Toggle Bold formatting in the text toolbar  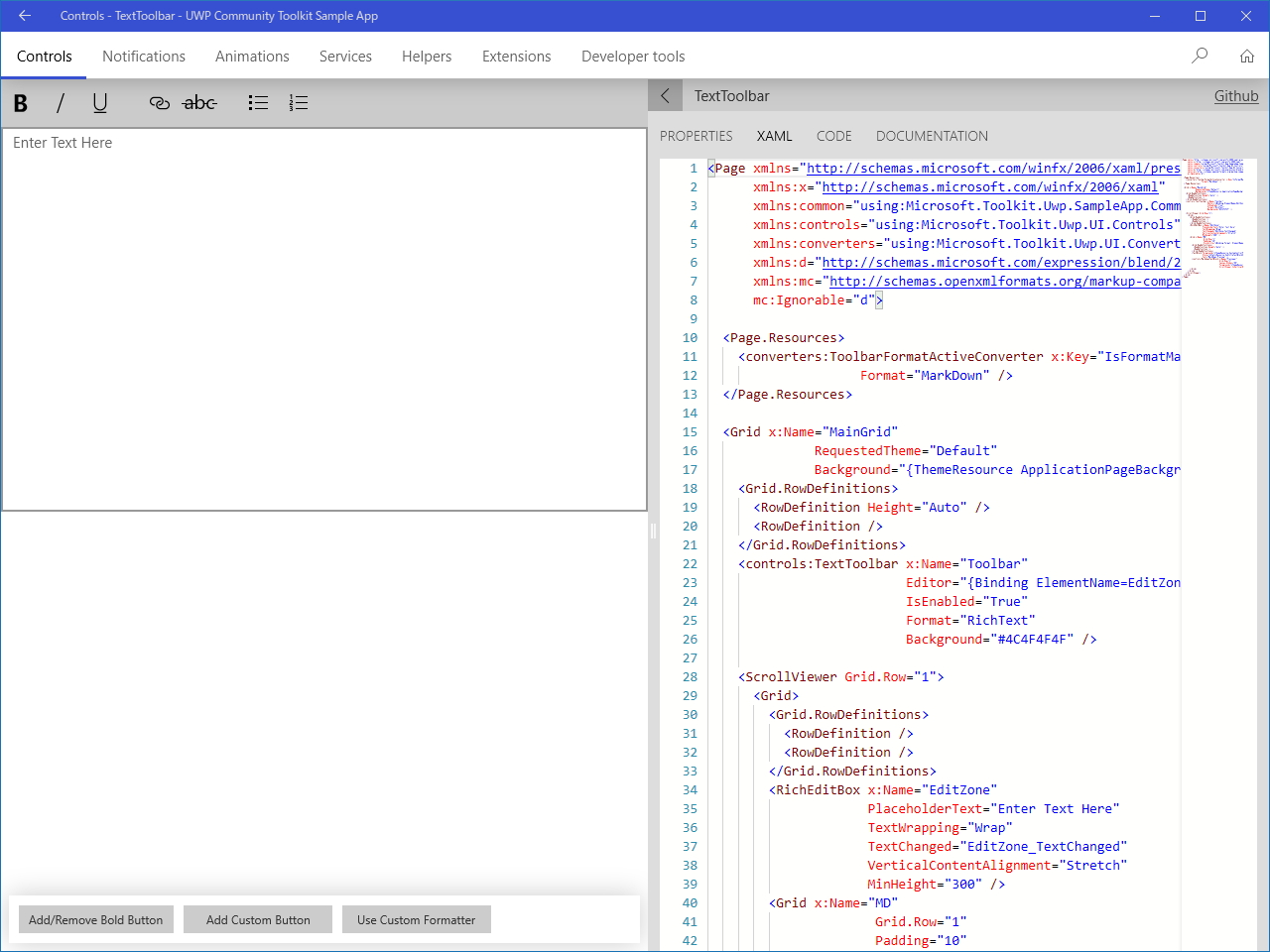(20, 102)
